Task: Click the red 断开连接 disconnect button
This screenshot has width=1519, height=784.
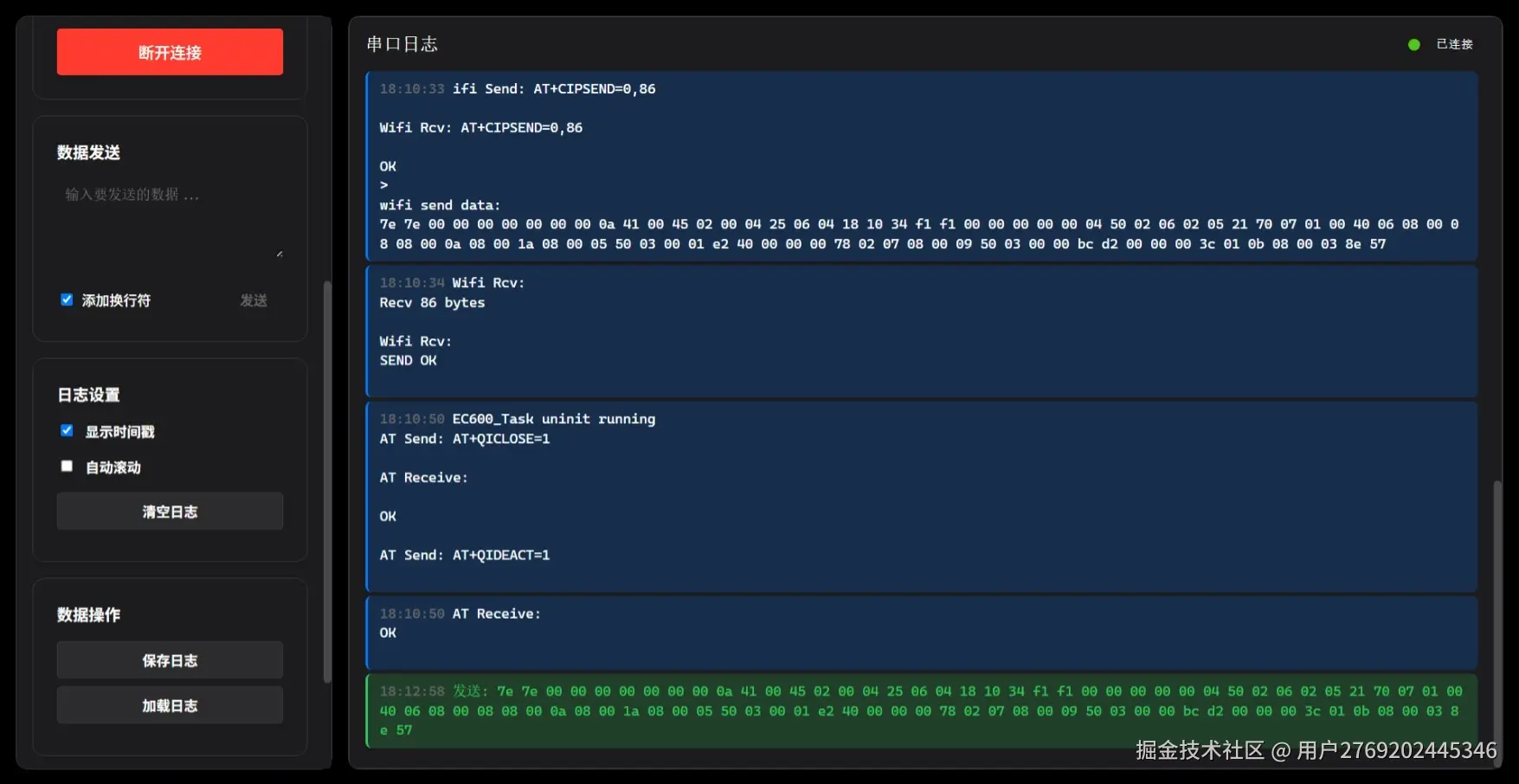Action: pyautogui.click(x=170, y=52)
